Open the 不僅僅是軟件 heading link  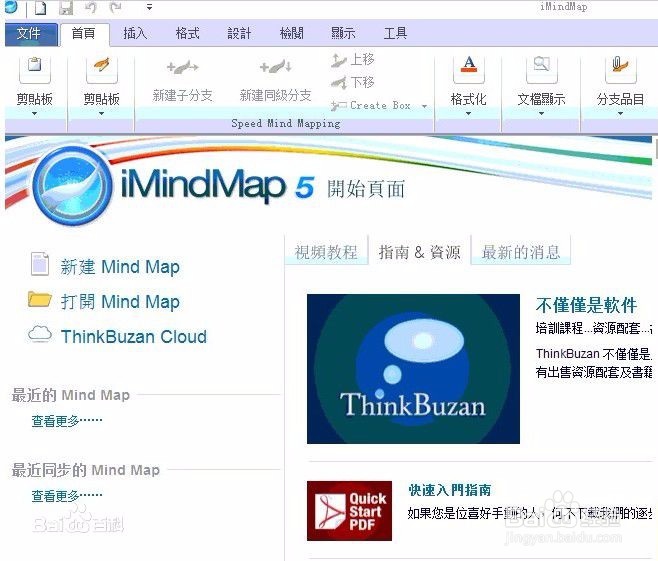pyautogui.click(x=586, y=305)
